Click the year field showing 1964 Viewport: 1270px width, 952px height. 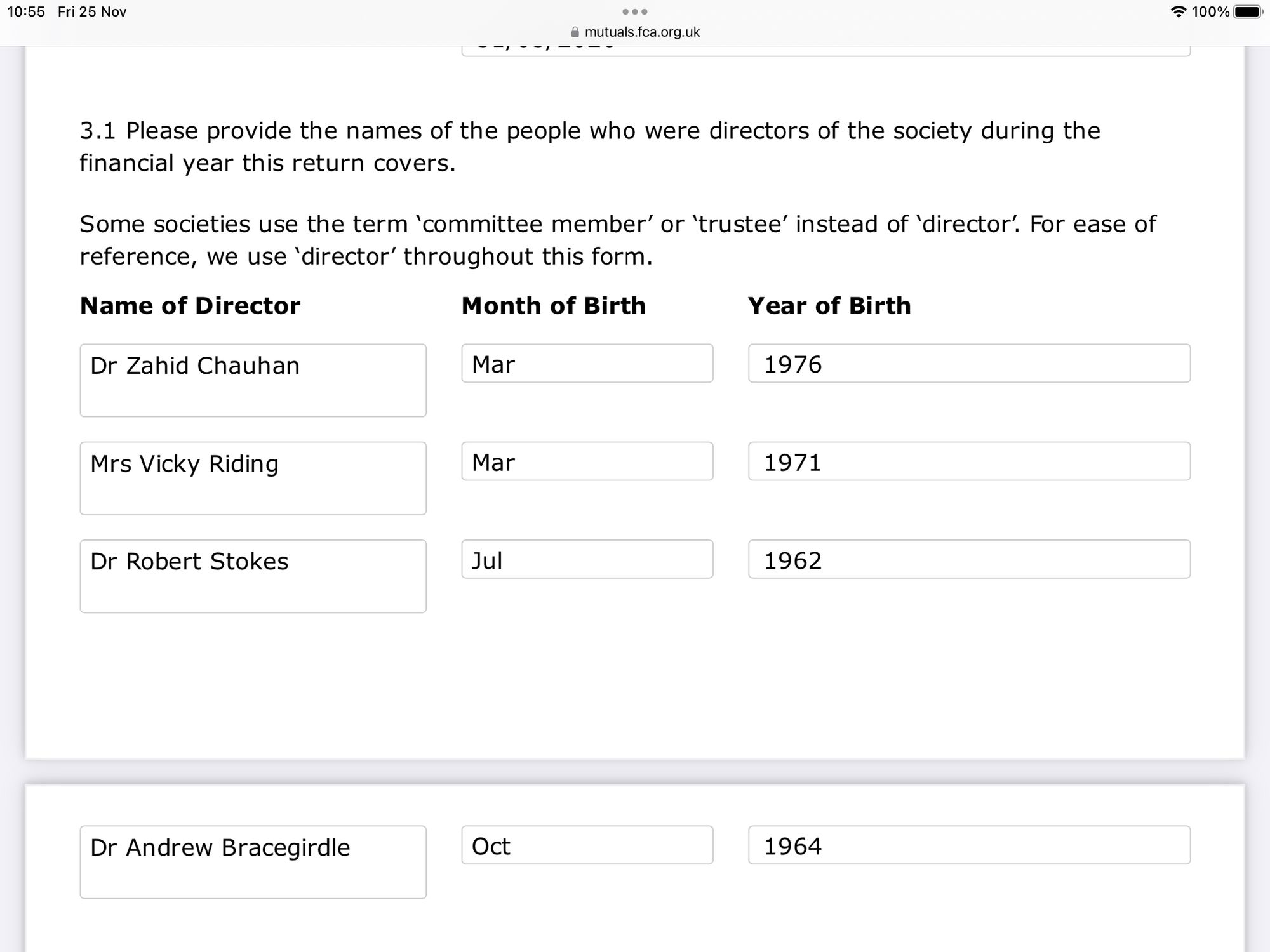pyautogui.click(x=969, y=845)
